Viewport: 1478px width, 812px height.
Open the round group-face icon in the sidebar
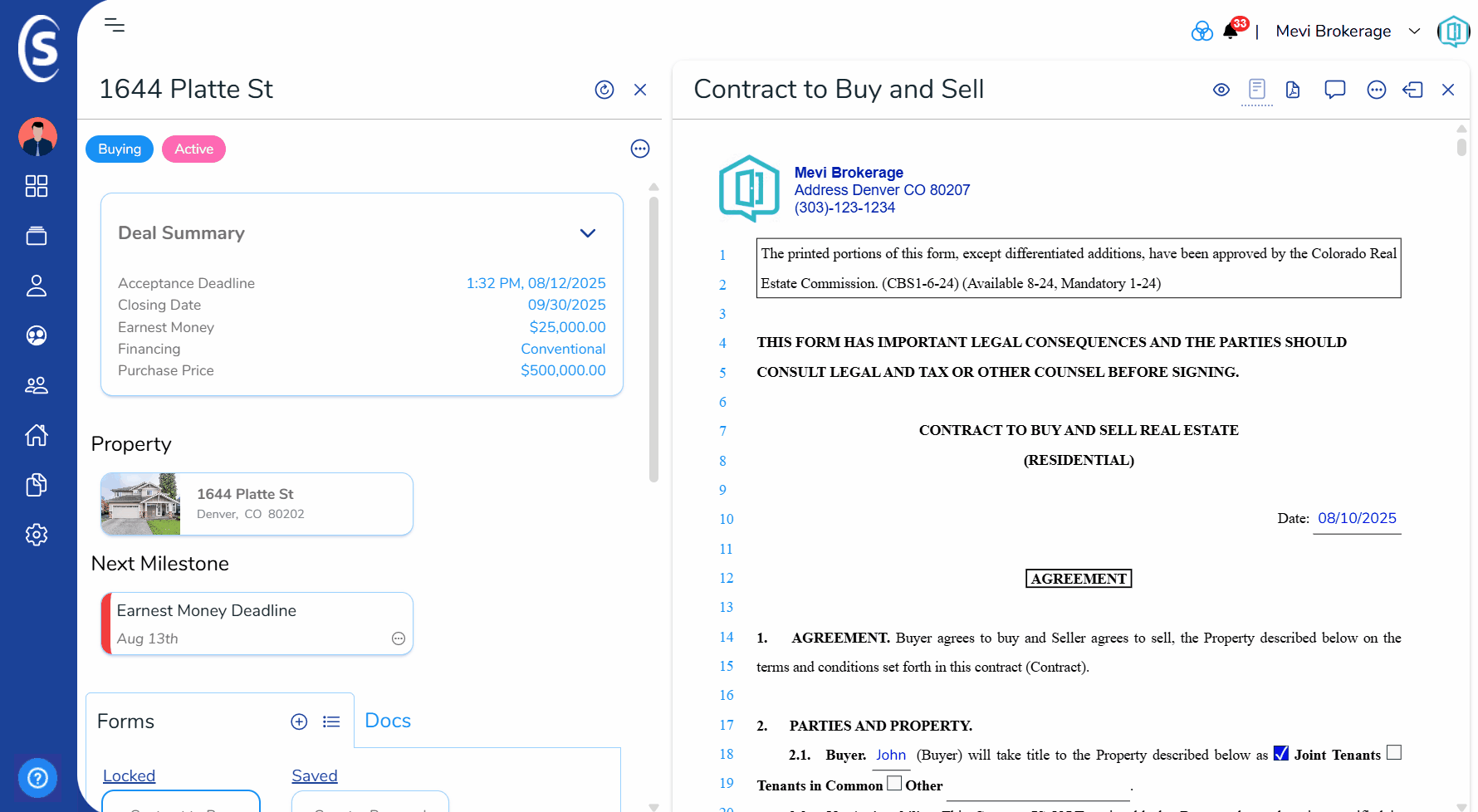coord(37,335)
